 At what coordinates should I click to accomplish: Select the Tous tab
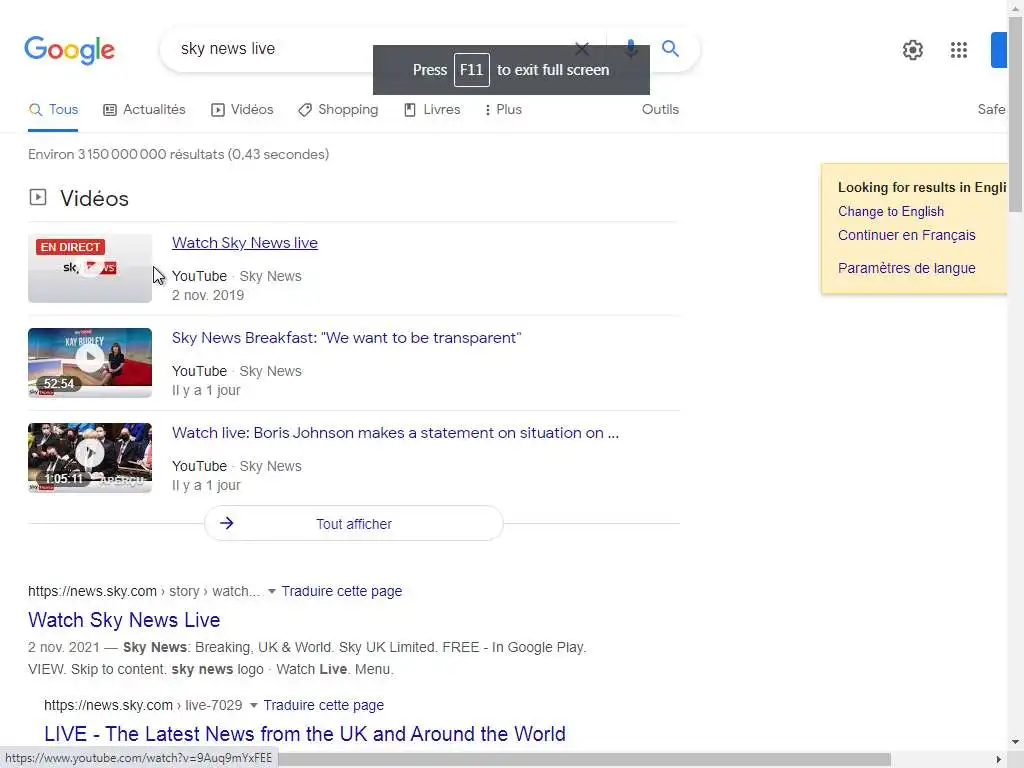(x=53, y=110)
